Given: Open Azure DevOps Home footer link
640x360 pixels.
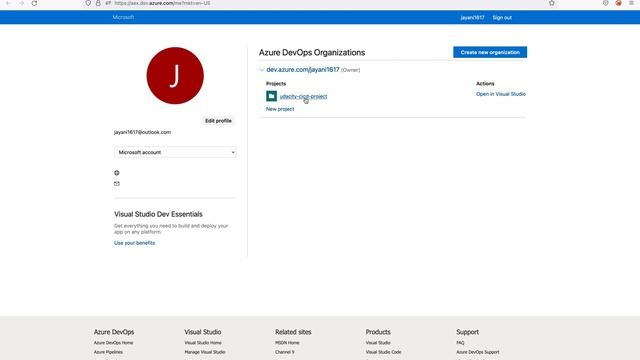Looking at the screenshot, I should [113, 343].
